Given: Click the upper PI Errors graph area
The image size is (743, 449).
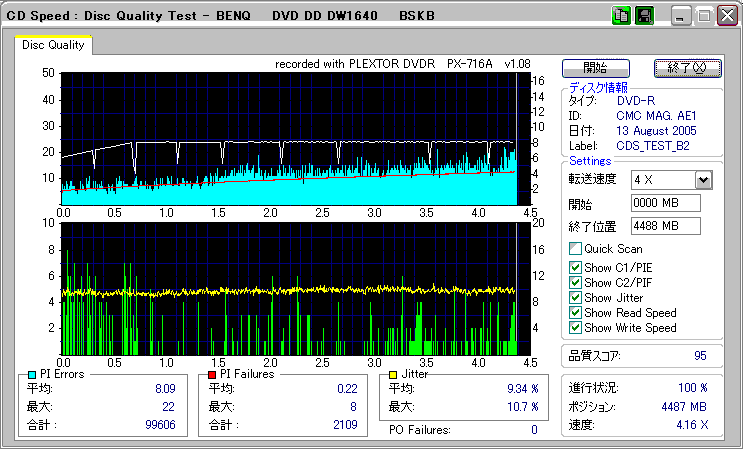Looking at the screenshot, I should (290, 138).
